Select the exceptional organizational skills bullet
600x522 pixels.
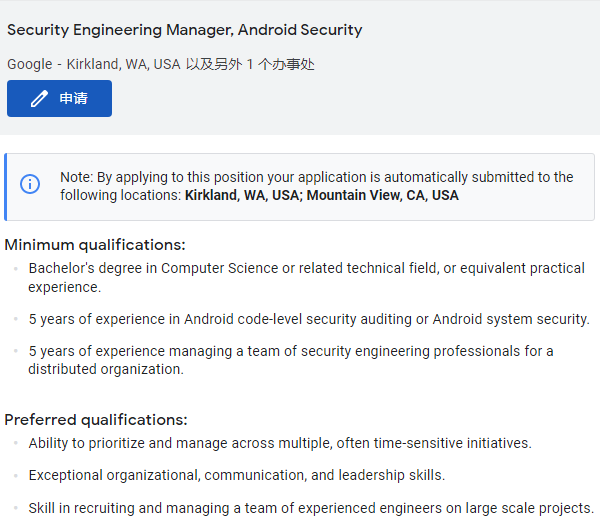(237, 475)
